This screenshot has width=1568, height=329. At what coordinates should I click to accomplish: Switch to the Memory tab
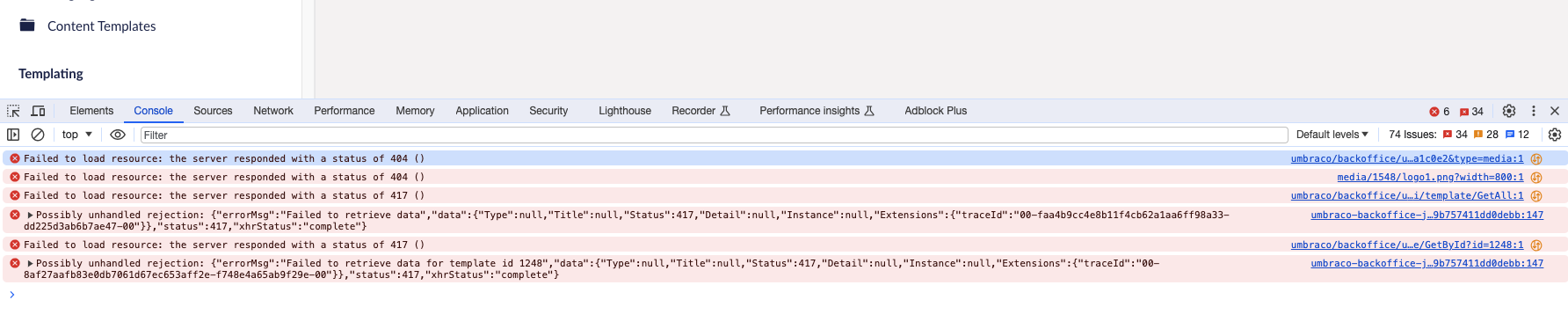pos(415,111)
